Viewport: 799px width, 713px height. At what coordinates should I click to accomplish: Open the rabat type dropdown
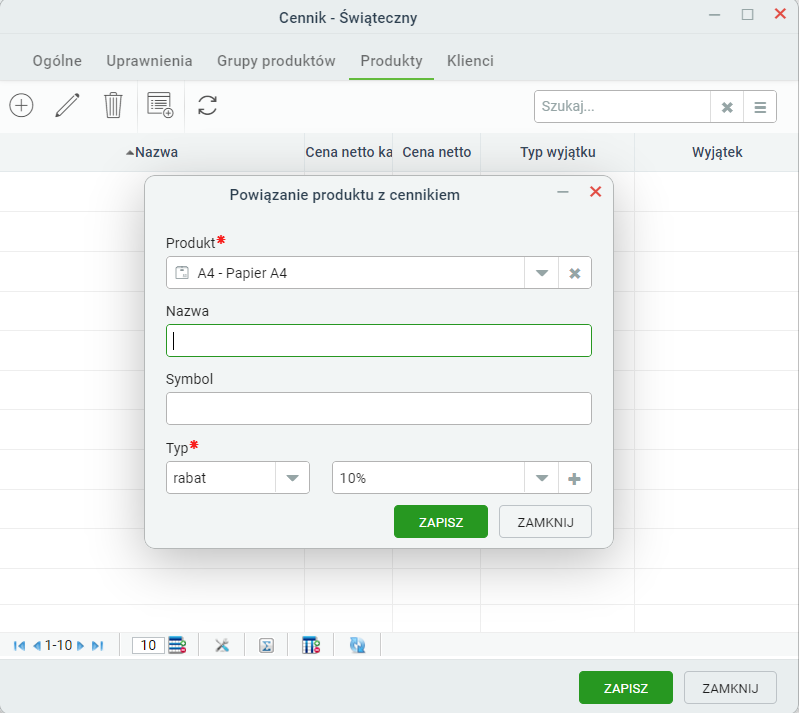pos(292,478)
